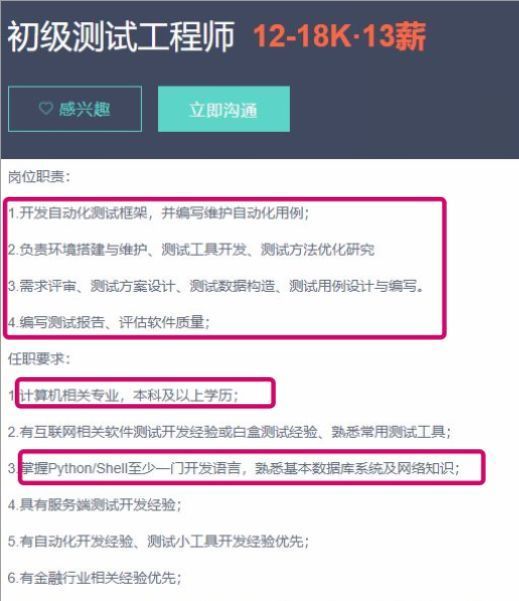This screenshot has height=601, width=519.
Task: Click the heart icon in 感兴趣 button
Action: tap(46, 108)
